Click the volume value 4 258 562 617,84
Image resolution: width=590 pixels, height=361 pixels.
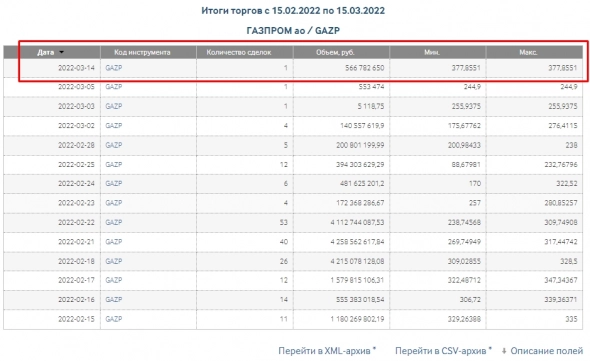357,242
